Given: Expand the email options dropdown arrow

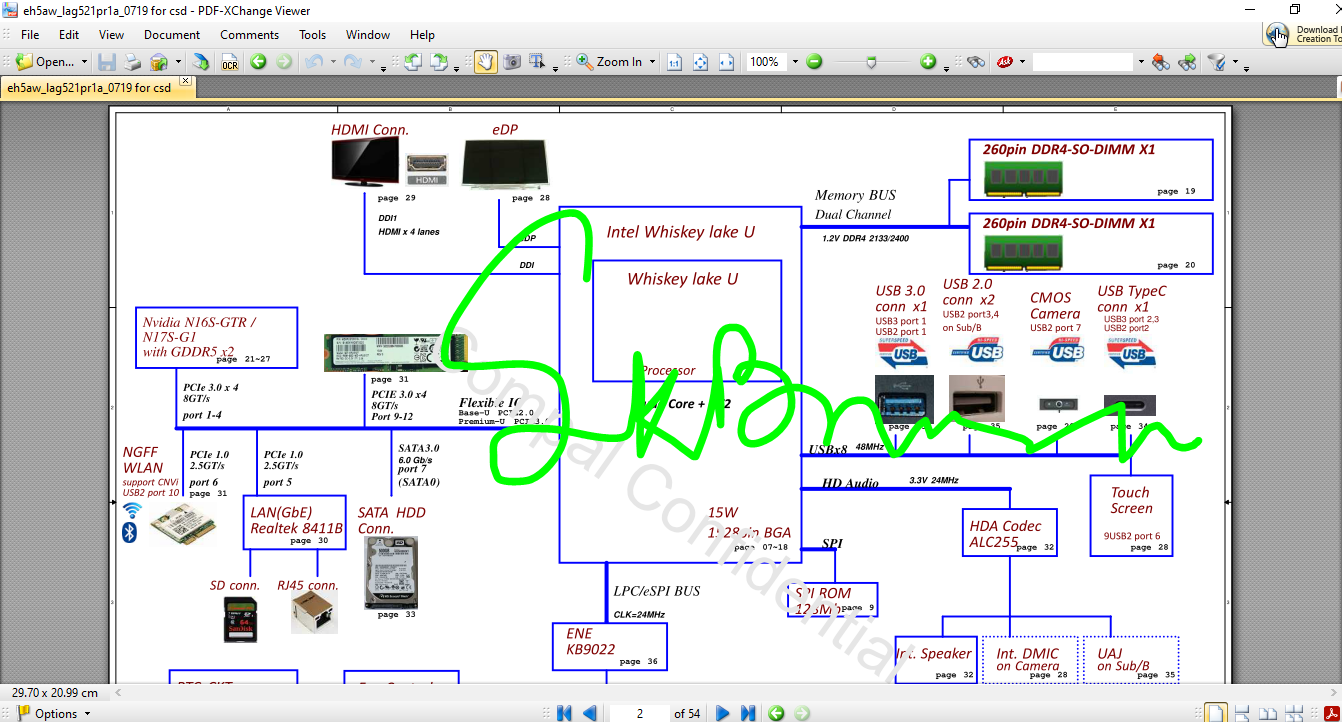Looking at the screenshot, I should point(178,62).
